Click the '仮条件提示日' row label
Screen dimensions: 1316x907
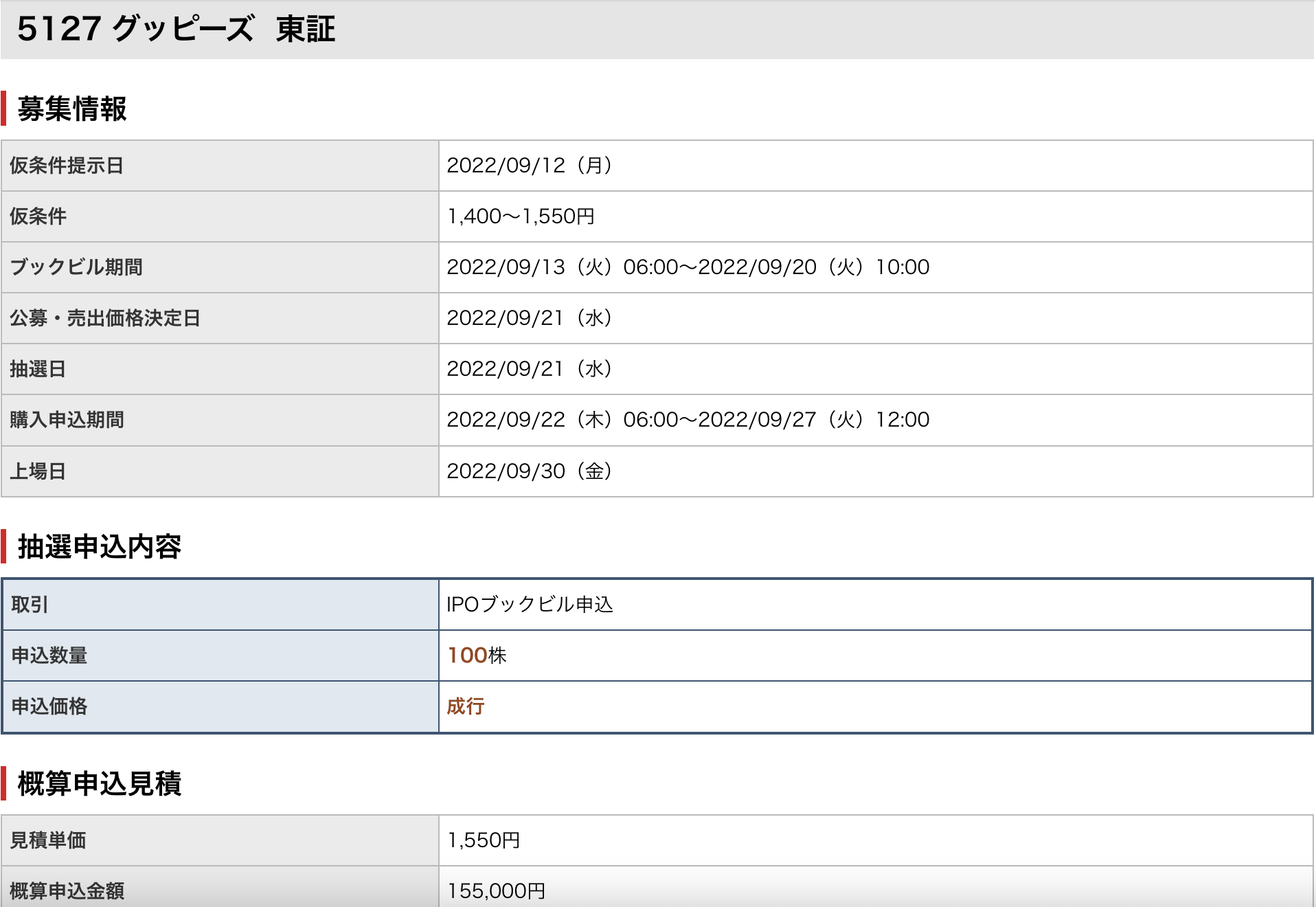[x=67, y=166]
